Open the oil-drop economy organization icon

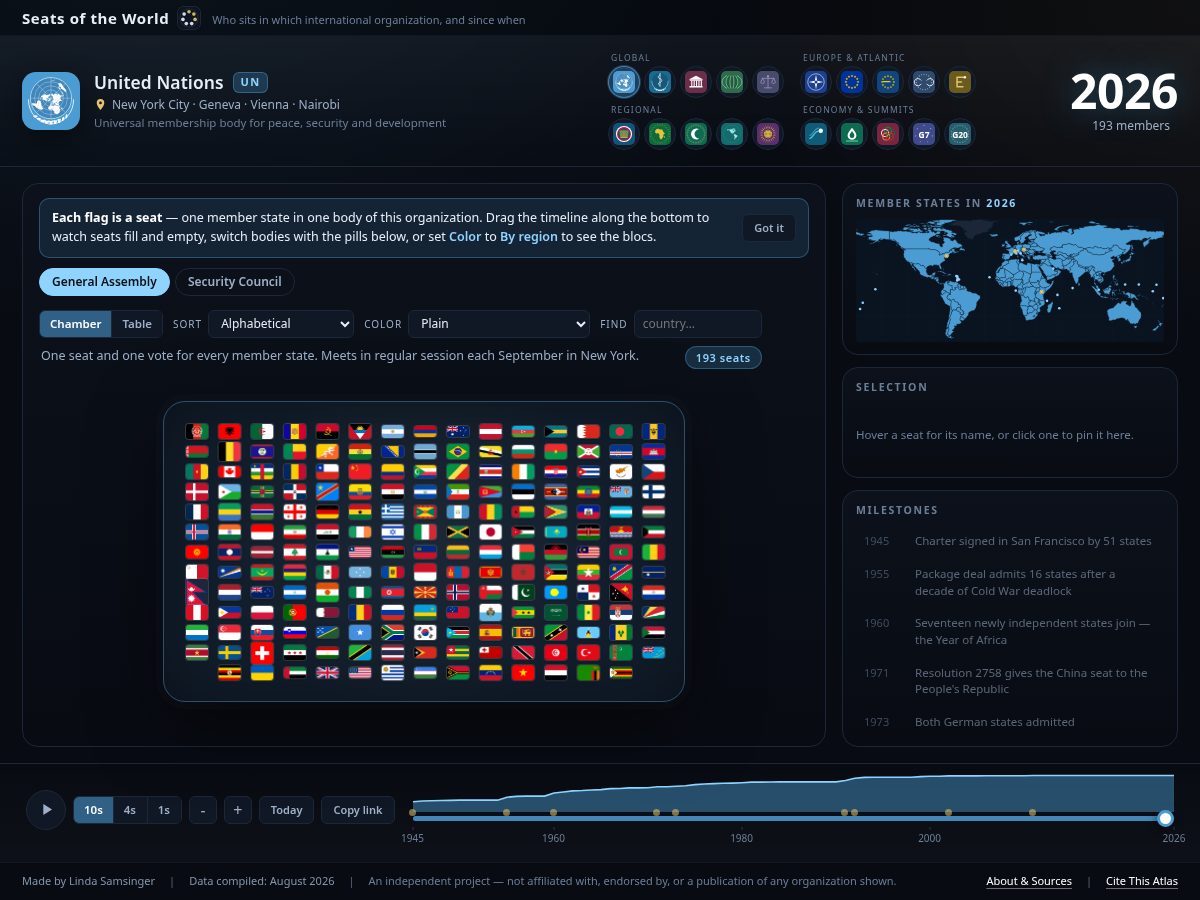(x=852, y=133)
